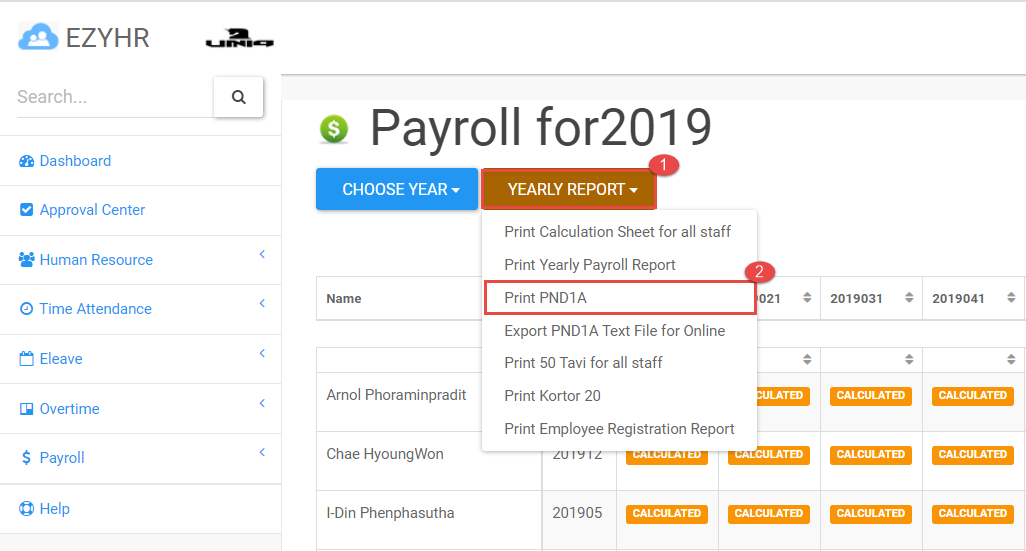Click the Unia company logo

point(239,39)
